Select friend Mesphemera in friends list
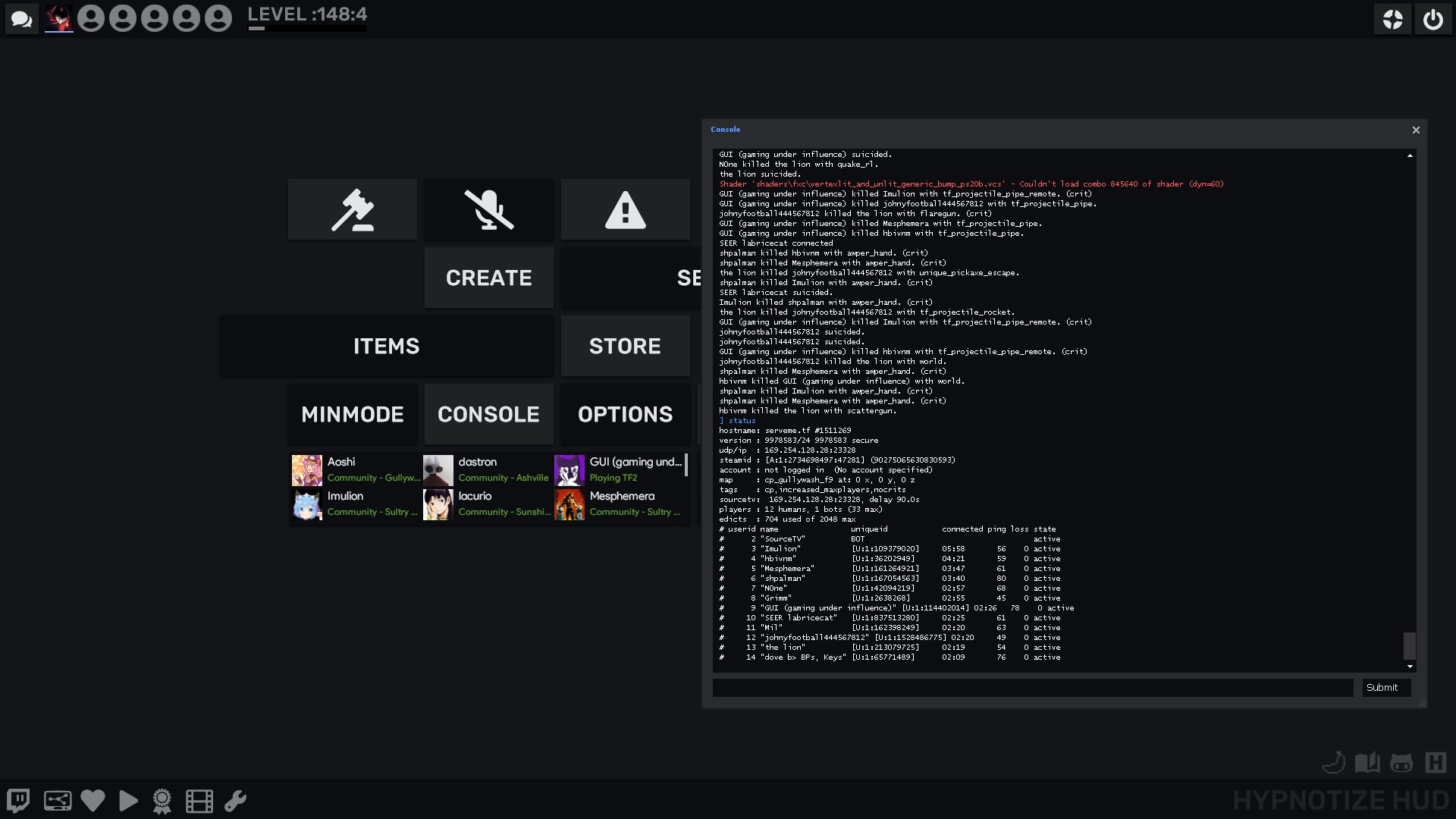Viewport: 1456px width, 819px height. point(620,504)
